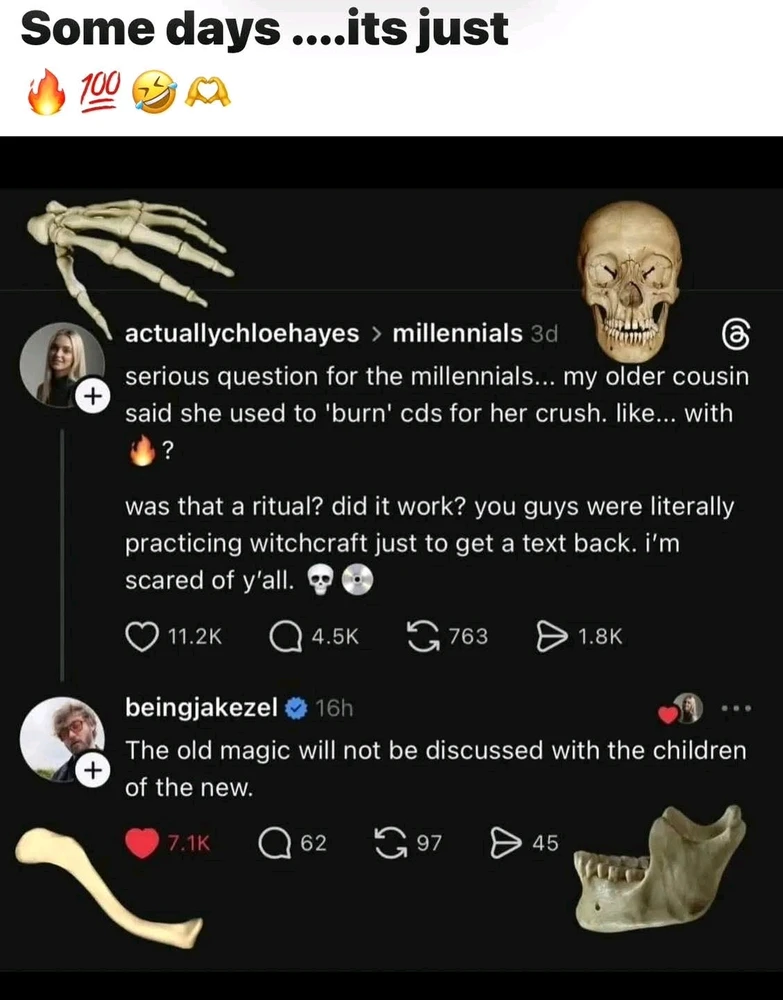Visit the beingjakezel username link
The height and width of the screenshot is (1000, 783).
coord(201,708)
